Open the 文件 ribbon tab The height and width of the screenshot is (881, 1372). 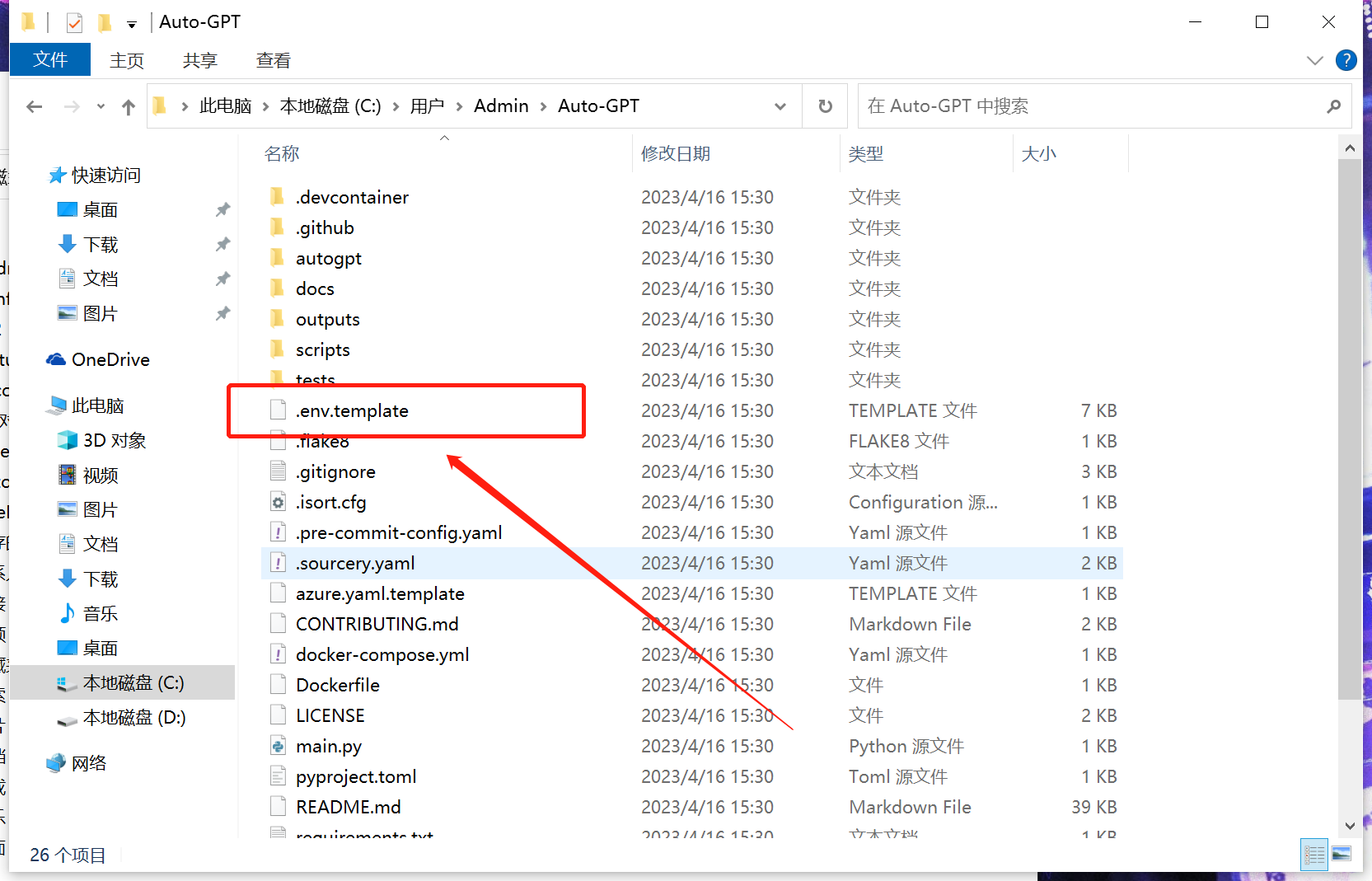(50, 60)
